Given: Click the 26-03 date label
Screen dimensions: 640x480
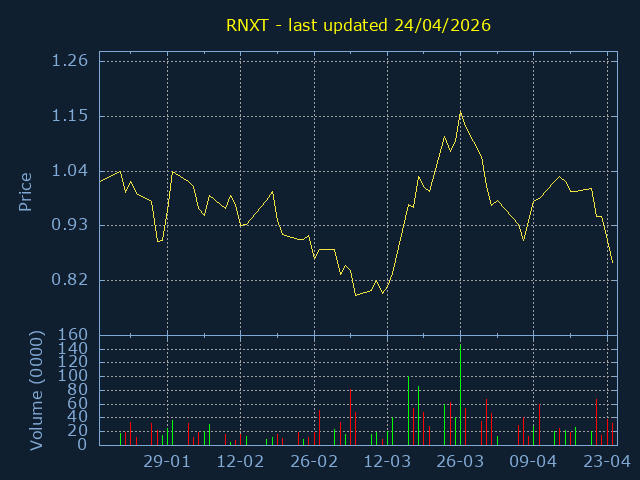Looking at the screenshot, I should coord(459,462).
